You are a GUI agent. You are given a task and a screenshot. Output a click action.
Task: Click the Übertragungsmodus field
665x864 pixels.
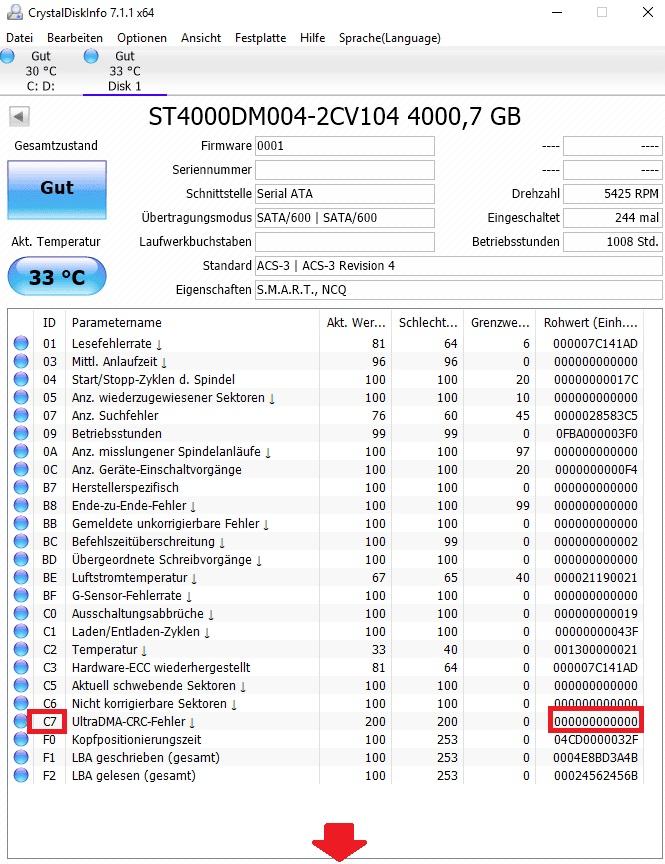tap(344, 218)
